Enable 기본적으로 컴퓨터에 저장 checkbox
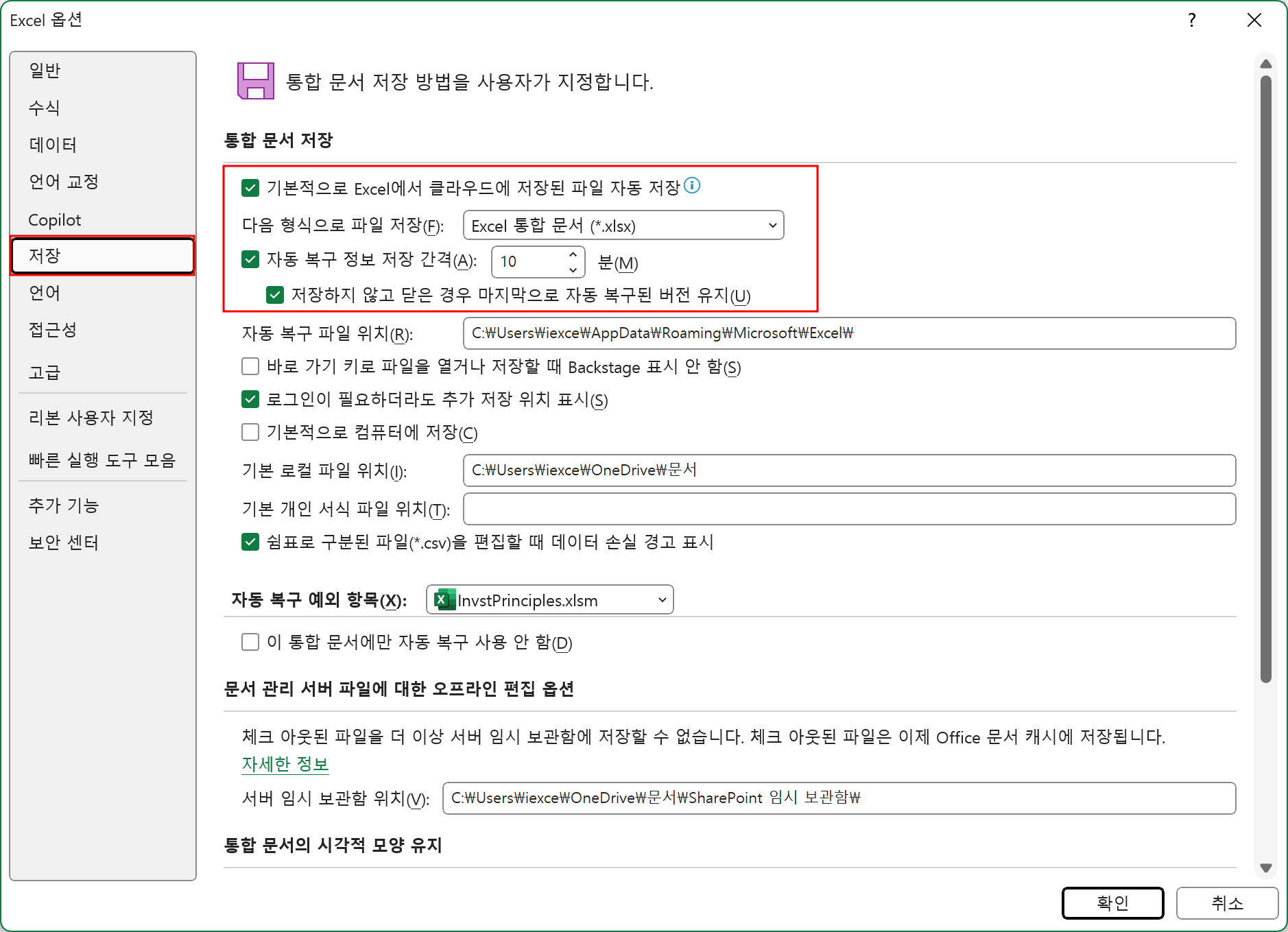 (x=250, y=432)
